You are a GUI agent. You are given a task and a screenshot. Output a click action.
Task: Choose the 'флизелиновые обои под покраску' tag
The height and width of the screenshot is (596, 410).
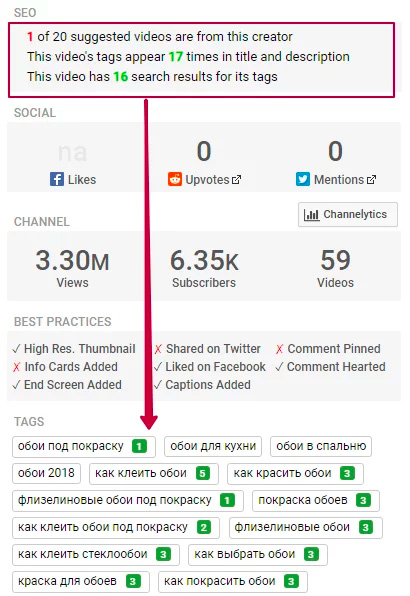[128, 501]
